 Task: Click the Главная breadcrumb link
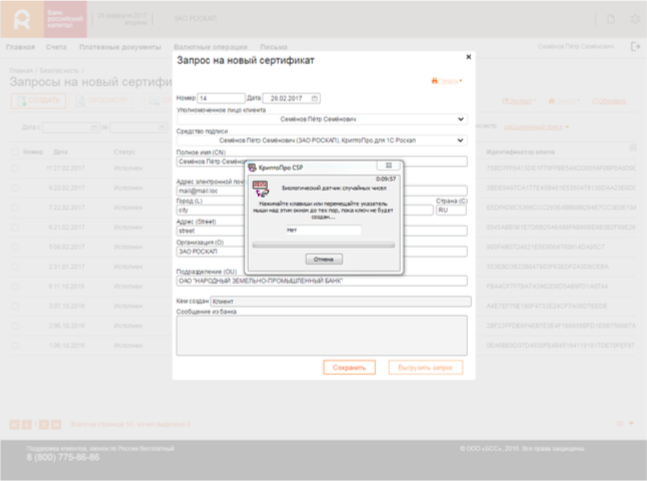[21, 71]
